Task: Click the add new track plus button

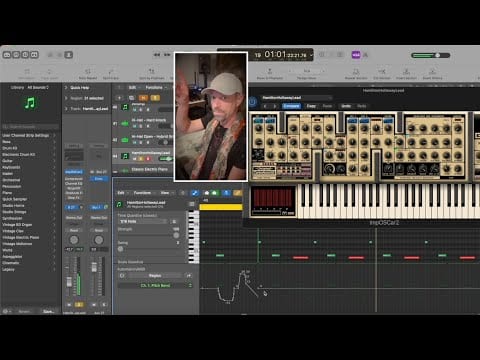Action: pyautogui.click(x=119, y=98)
